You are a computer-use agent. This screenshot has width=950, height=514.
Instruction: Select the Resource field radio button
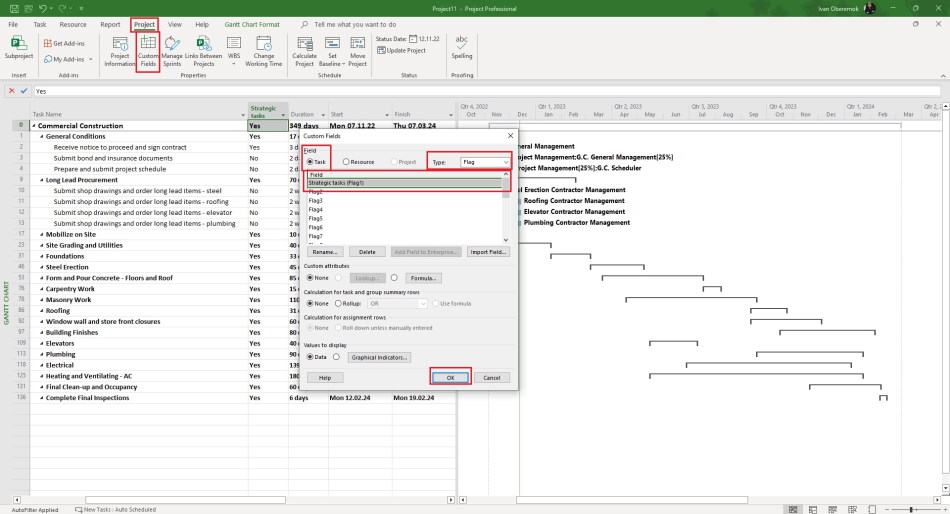point(346,162)
